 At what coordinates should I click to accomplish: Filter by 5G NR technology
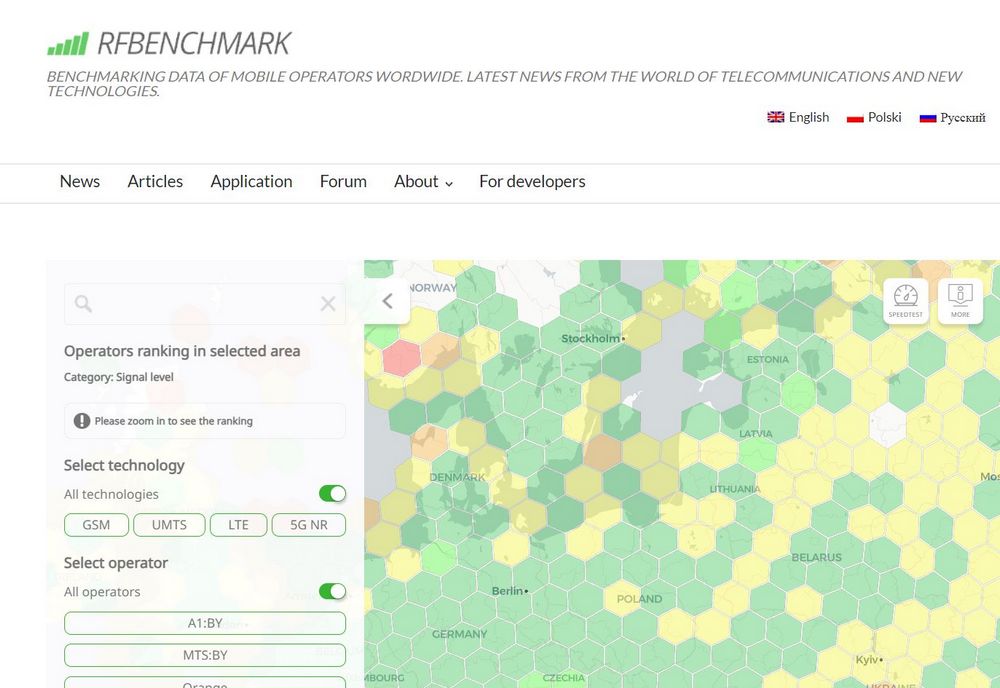pos(308,525)
